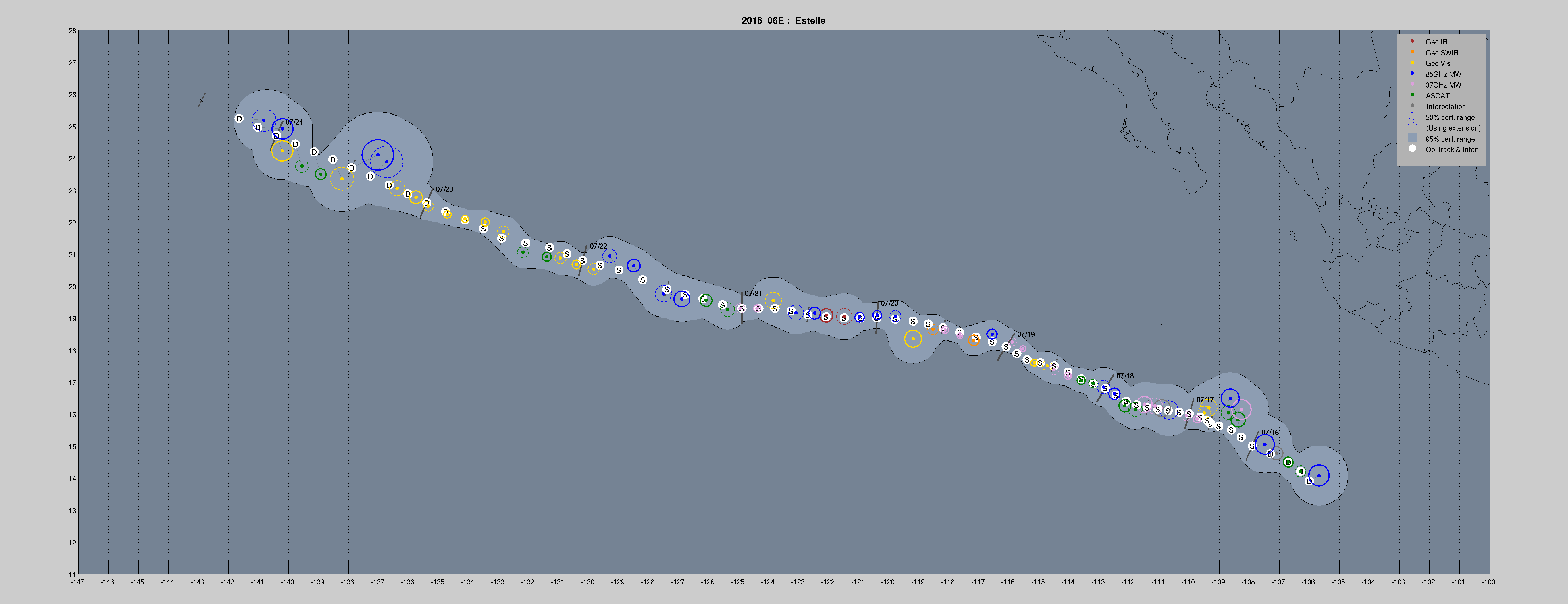Click the orange Geo SWIR legend dot
1568x604 pixels.
click(x=1412, y=52)
